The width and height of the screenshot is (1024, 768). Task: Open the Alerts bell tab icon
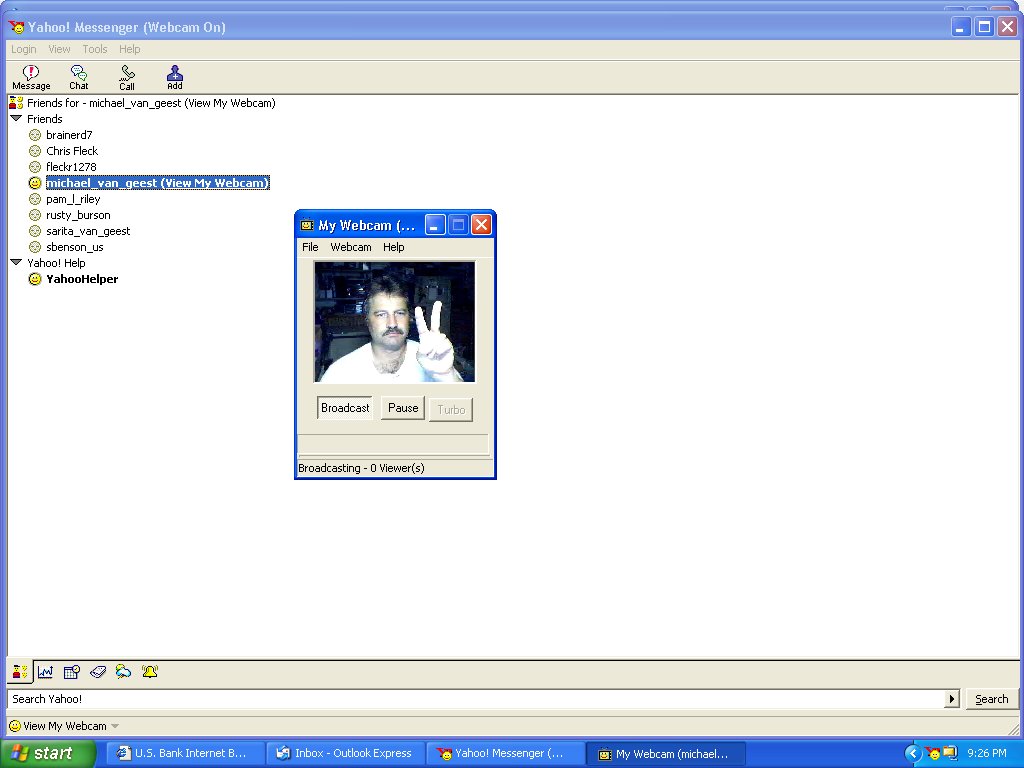click(x=150, y=671)
